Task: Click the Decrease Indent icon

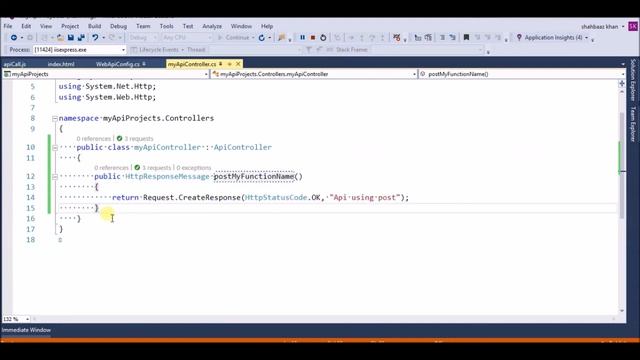Action: [442, 38]
